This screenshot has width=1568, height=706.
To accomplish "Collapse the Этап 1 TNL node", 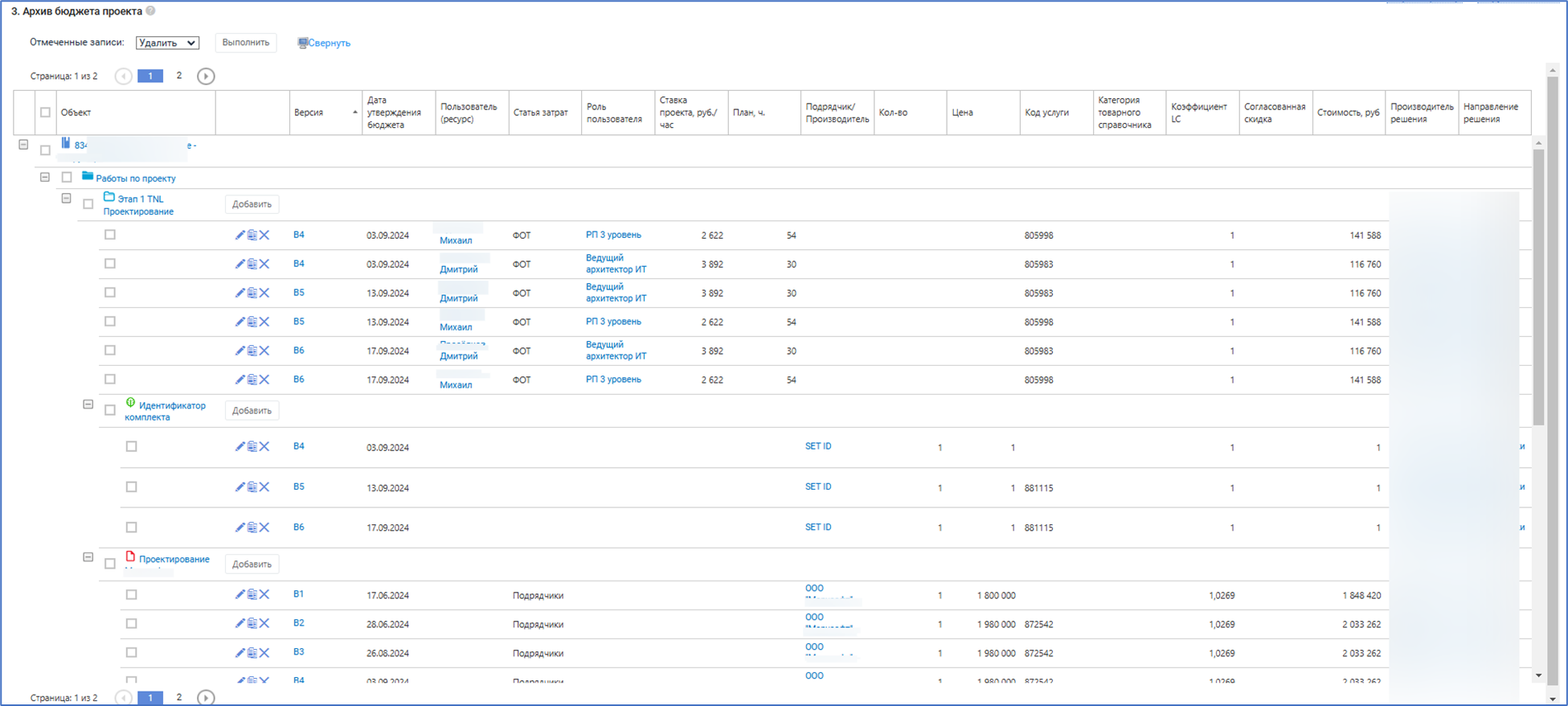I will (67, 198).
